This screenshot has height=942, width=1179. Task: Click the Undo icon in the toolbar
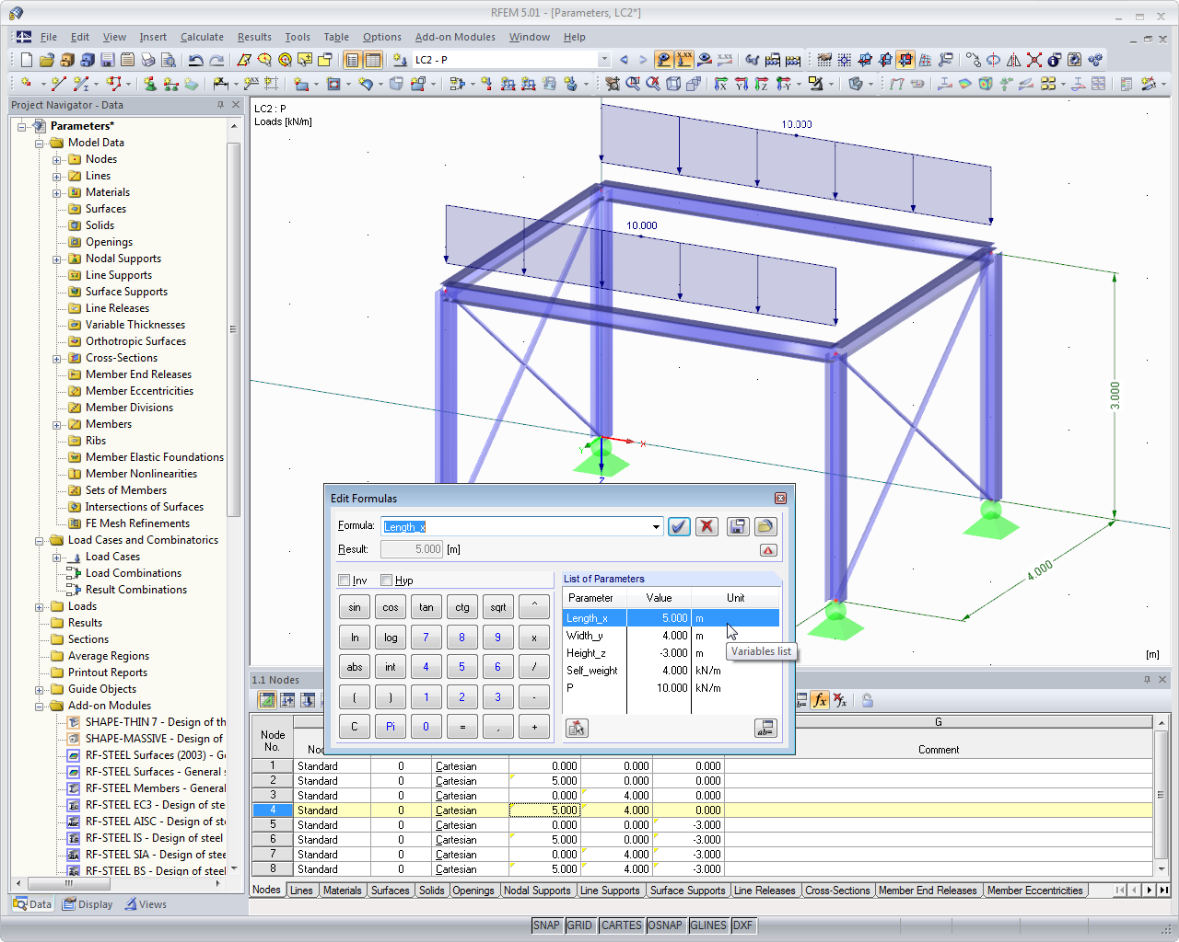pyautogui.click(x=196, y=60)
